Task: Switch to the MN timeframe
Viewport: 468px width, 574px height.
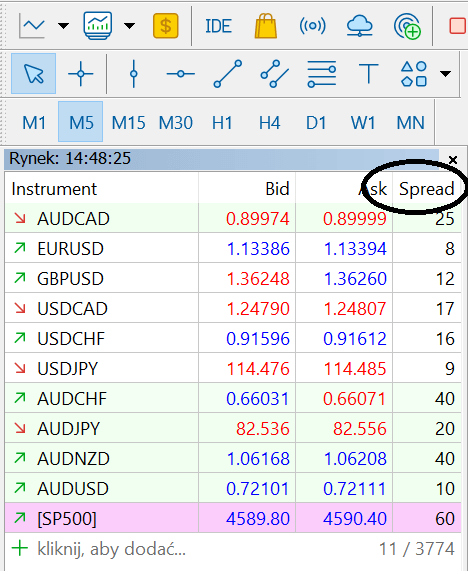Action: coord(411,122)
